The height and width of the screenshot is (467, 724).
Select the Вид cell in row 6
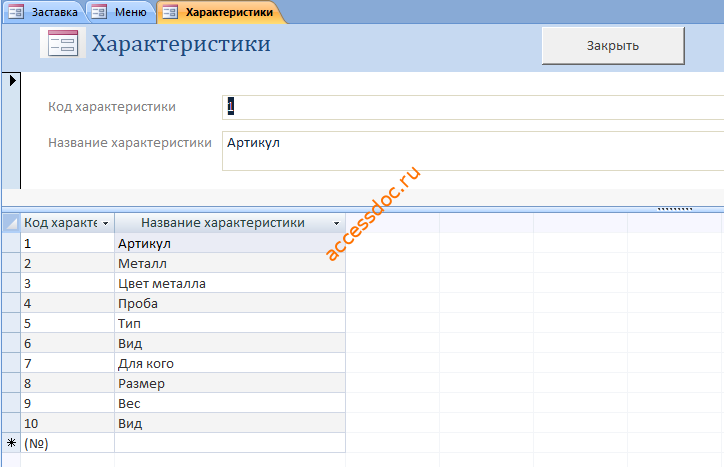coord(229,343)
